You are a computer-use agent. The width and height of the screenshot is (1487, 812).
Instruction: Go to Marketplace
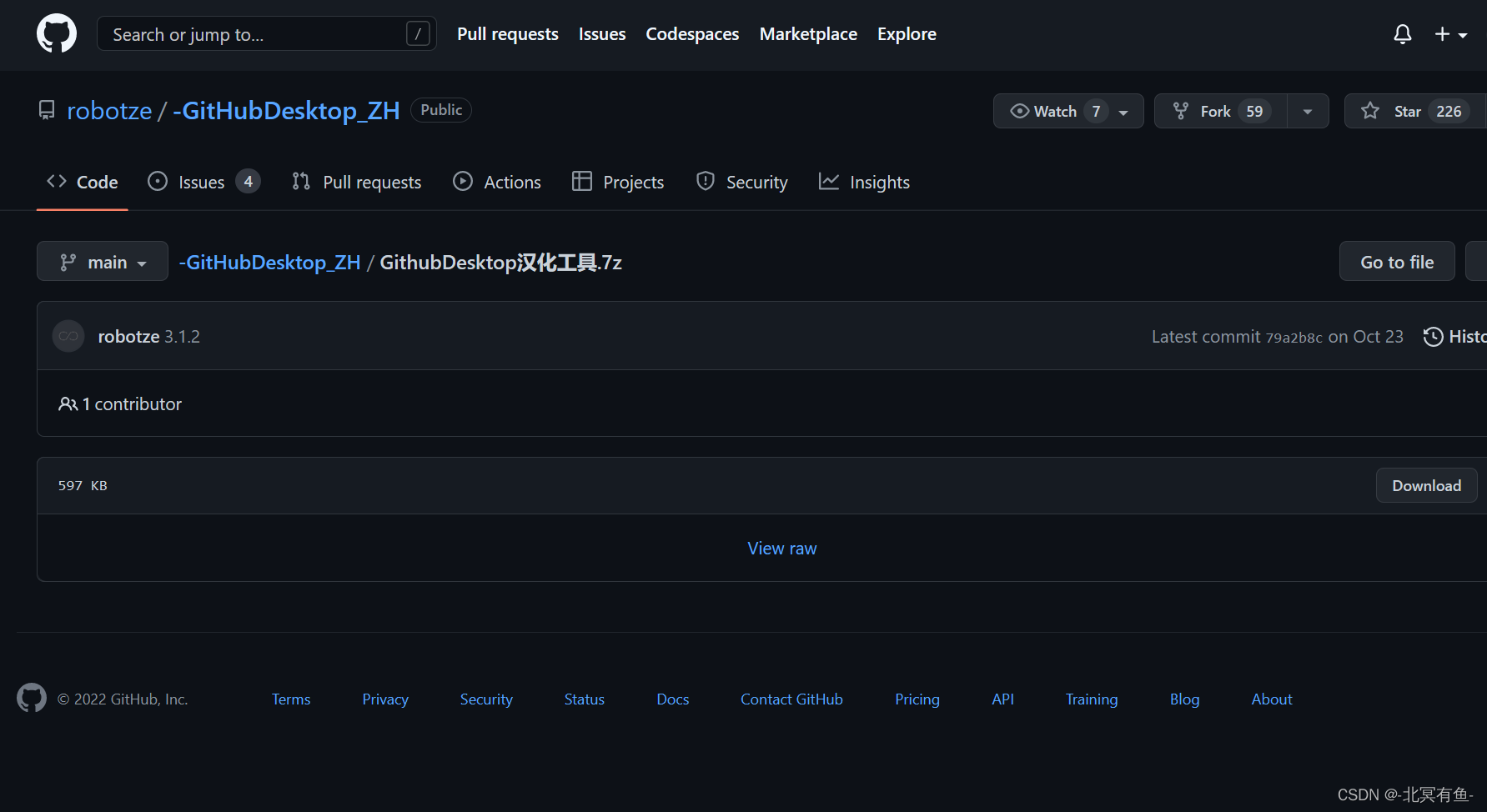pos(808,34)
